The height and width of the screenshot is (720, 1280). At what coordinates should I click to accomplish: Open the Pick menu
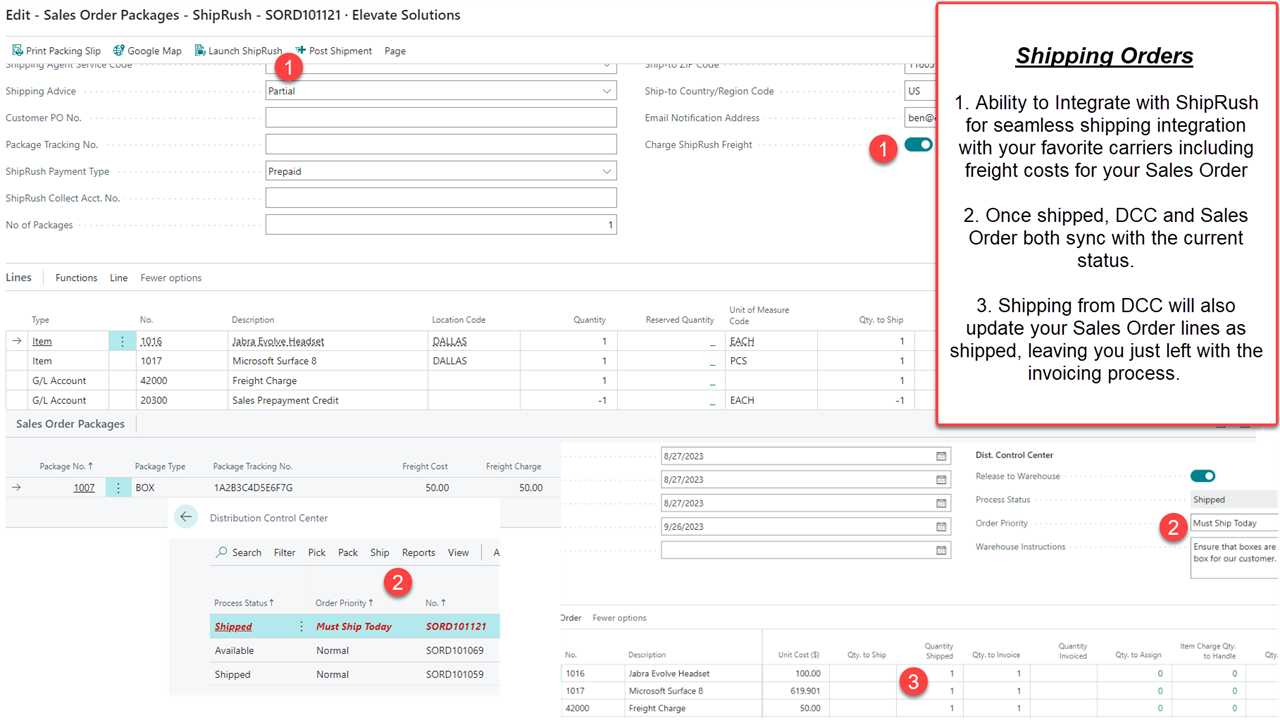coord(316,552)
